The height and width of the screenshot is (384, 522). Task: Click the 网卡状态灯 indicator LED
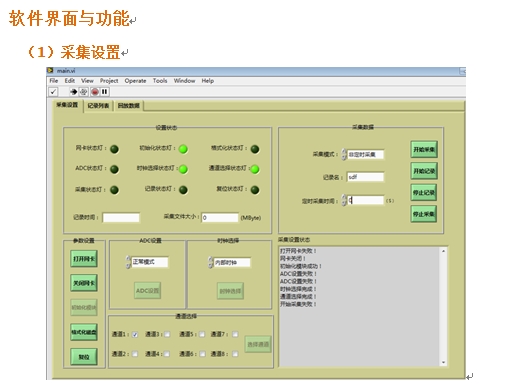click(114, 149)
